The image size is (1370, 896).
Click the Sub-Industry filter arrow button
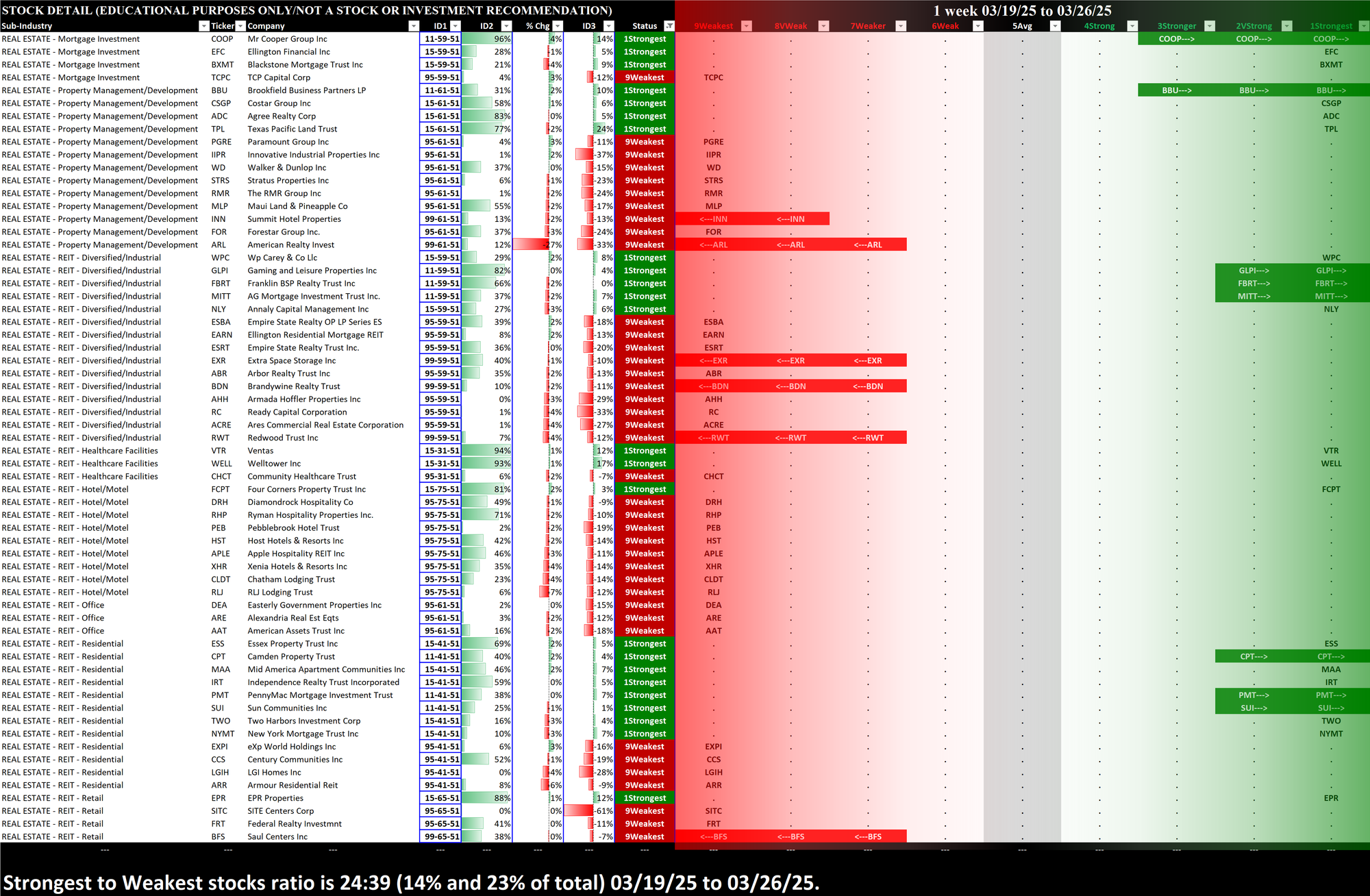[203, 26]
